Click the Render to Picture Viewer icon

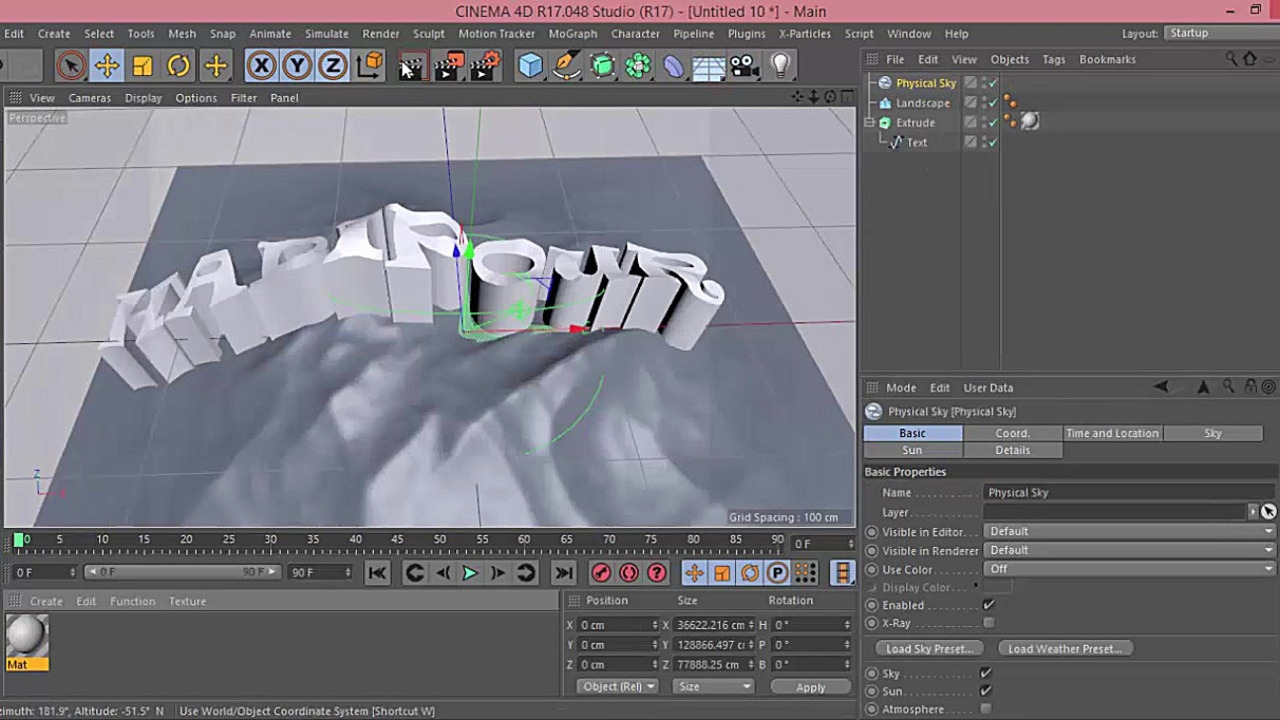click(x=447, y=65)
